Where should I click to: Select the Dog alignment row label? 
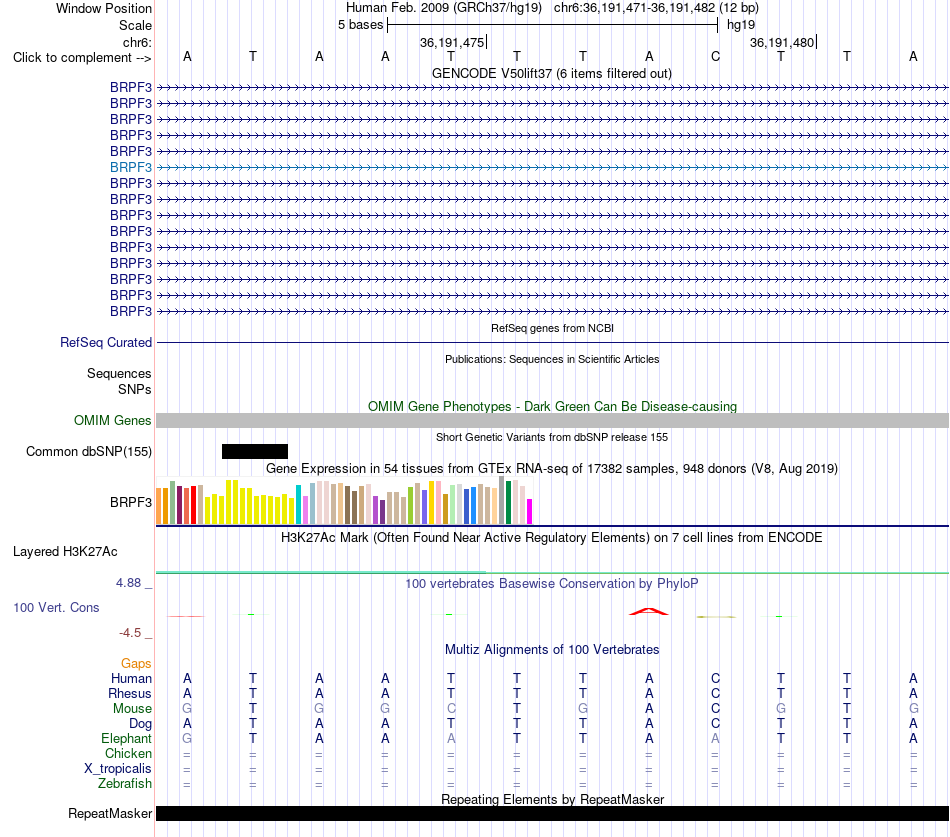point(140,724)
